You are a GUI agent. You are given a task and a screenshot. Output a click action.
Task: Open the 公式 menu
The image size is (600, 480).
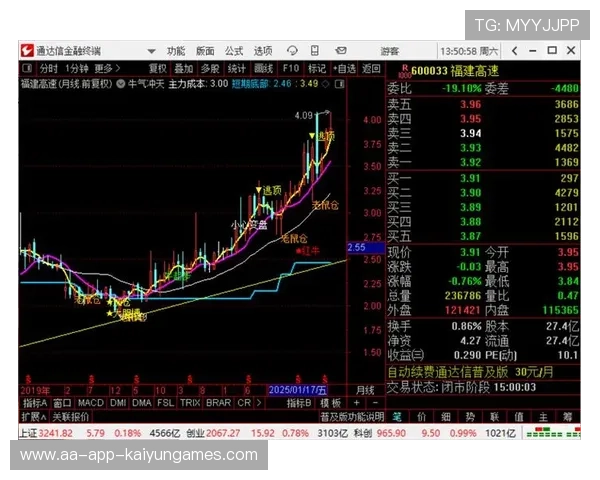(x=234, y=51)
